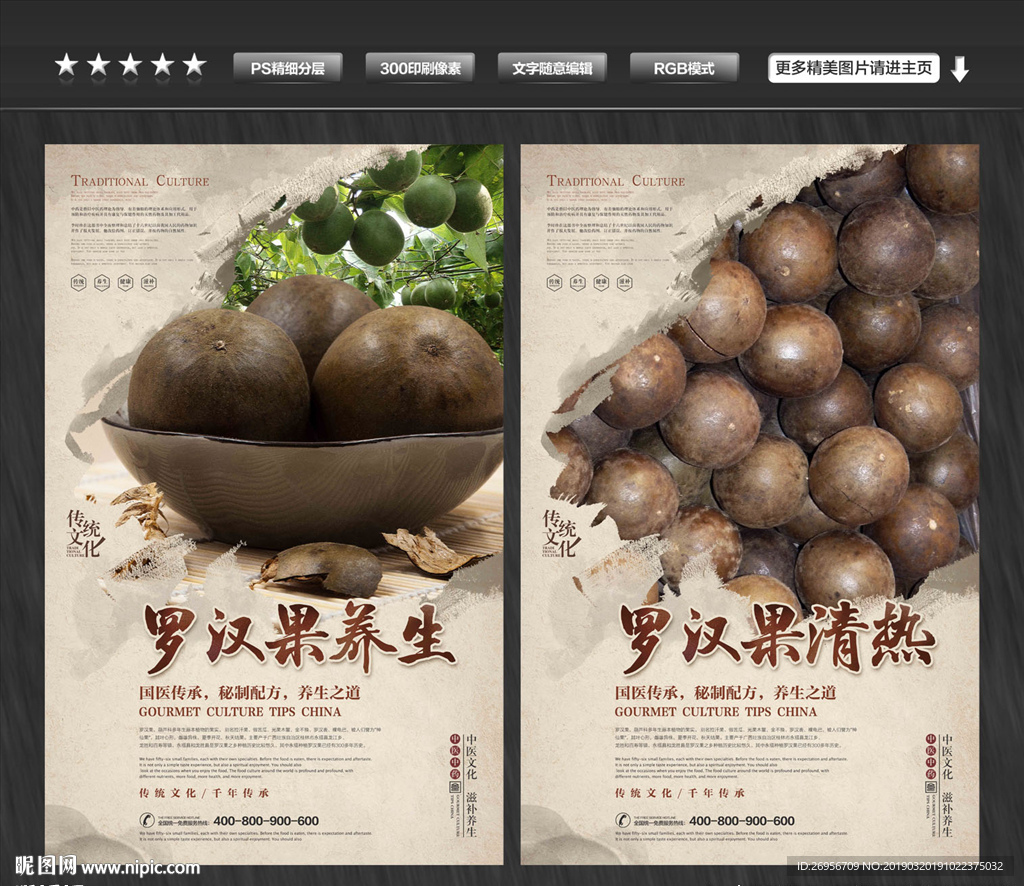
Task: Click GOURMET CULTURE TIPS CHINA on 罗汉果养生 poster
Action: 240,712
